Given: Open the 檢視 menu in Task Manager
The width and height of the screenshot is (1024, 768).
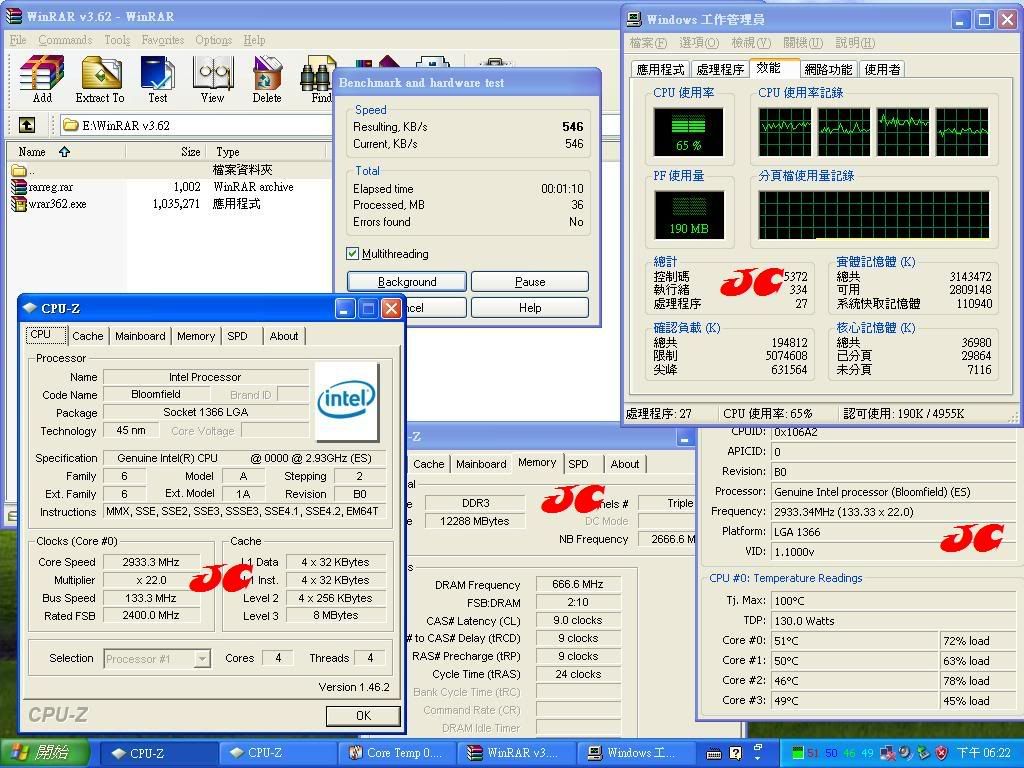Looking at the screenshot, I should (751, 42).
